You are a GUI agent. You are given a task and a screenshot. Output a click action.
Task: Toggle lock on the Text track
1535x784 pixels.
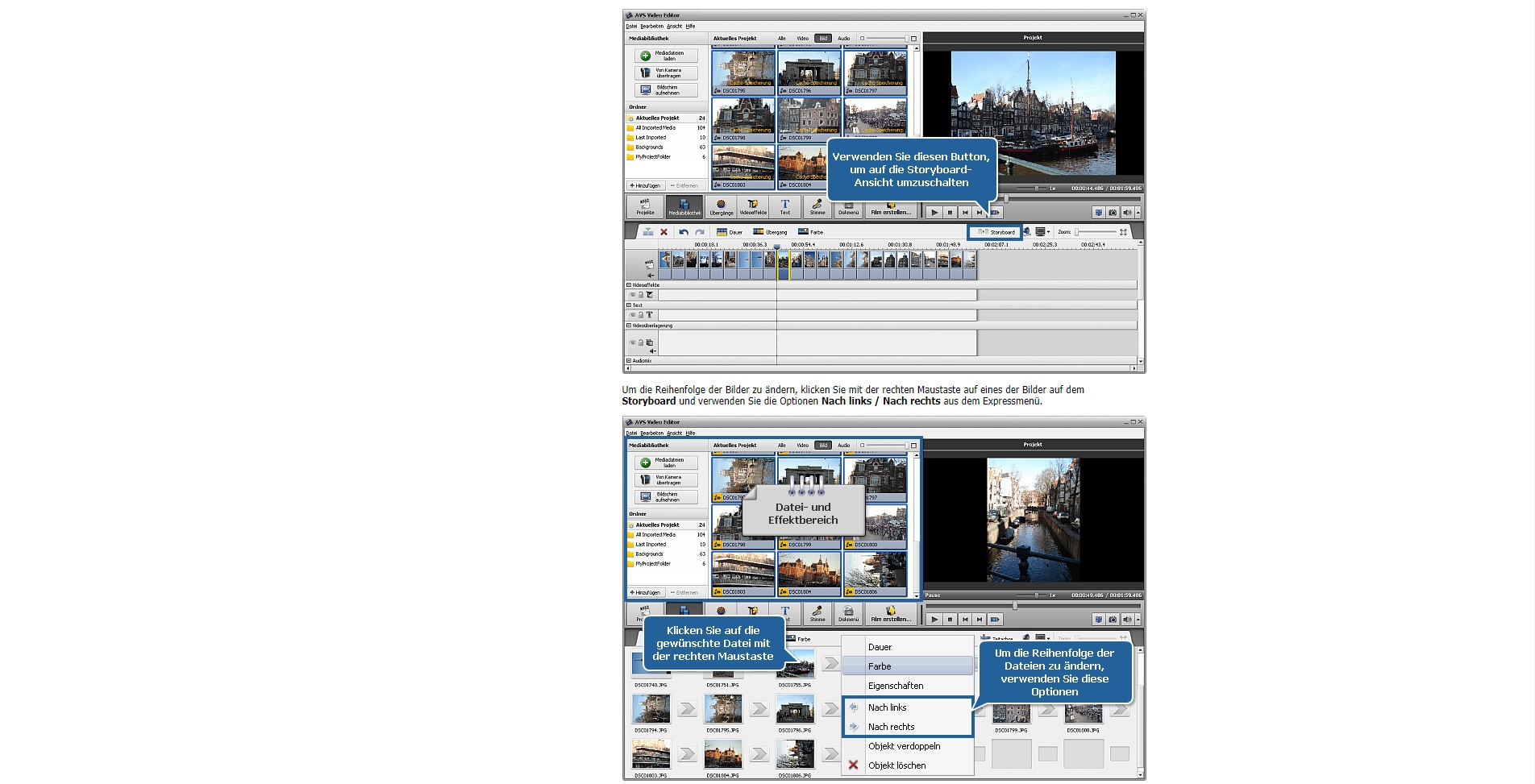pos(640,315)
